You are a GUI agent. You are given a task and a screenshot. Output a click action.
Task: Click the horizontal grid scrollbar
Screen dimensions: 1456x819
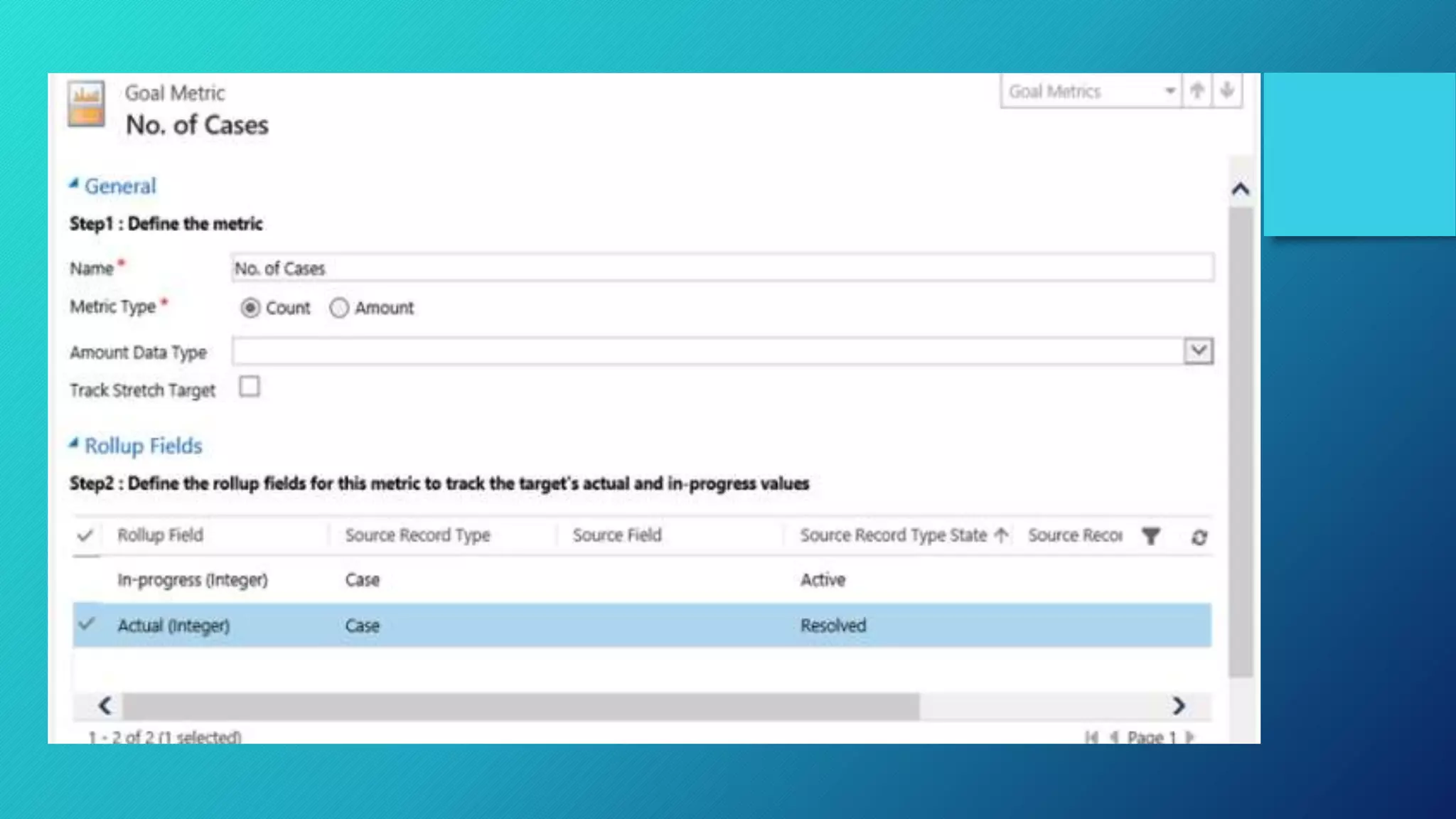coord(520,706)
